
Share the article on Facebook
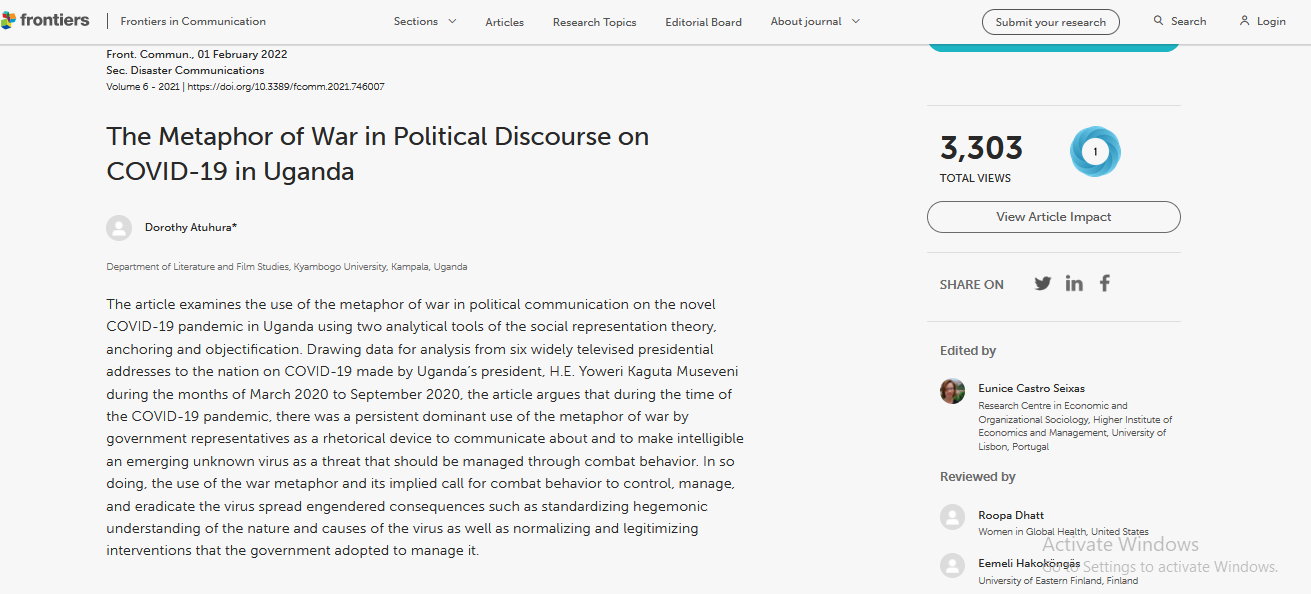click(1105, 283)
